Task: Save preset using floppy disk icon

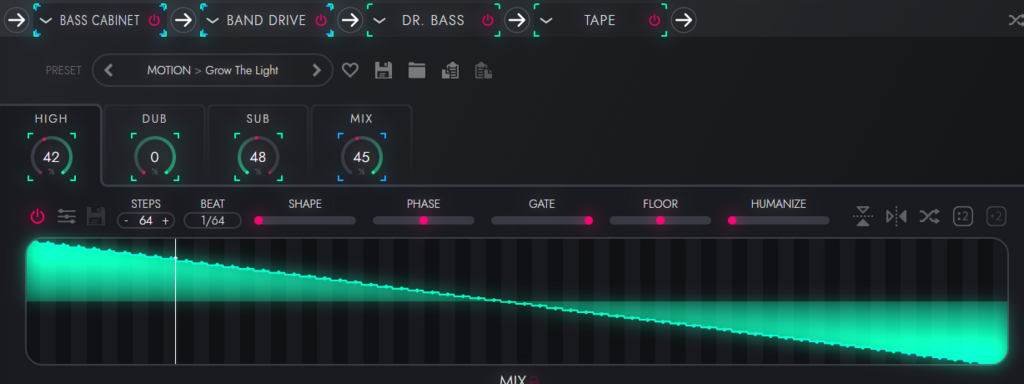Action: 383,70
